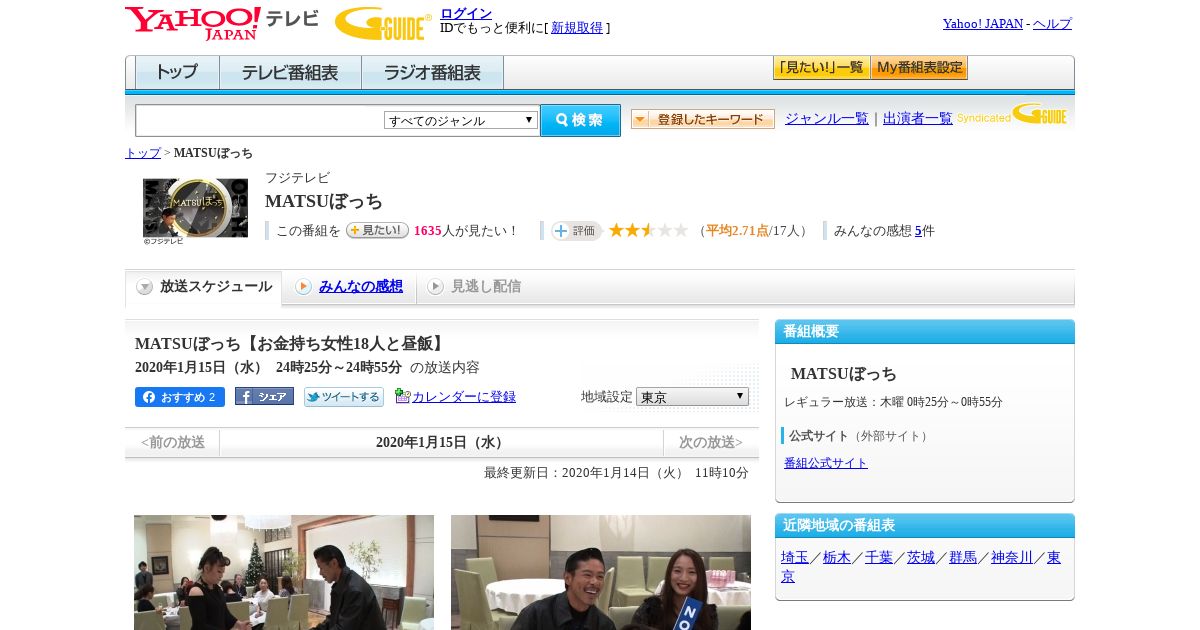1200x630 pixels.
Task: Select the 放送スケジュール tab
Action: pyautogui.click(x=204, y=287)
